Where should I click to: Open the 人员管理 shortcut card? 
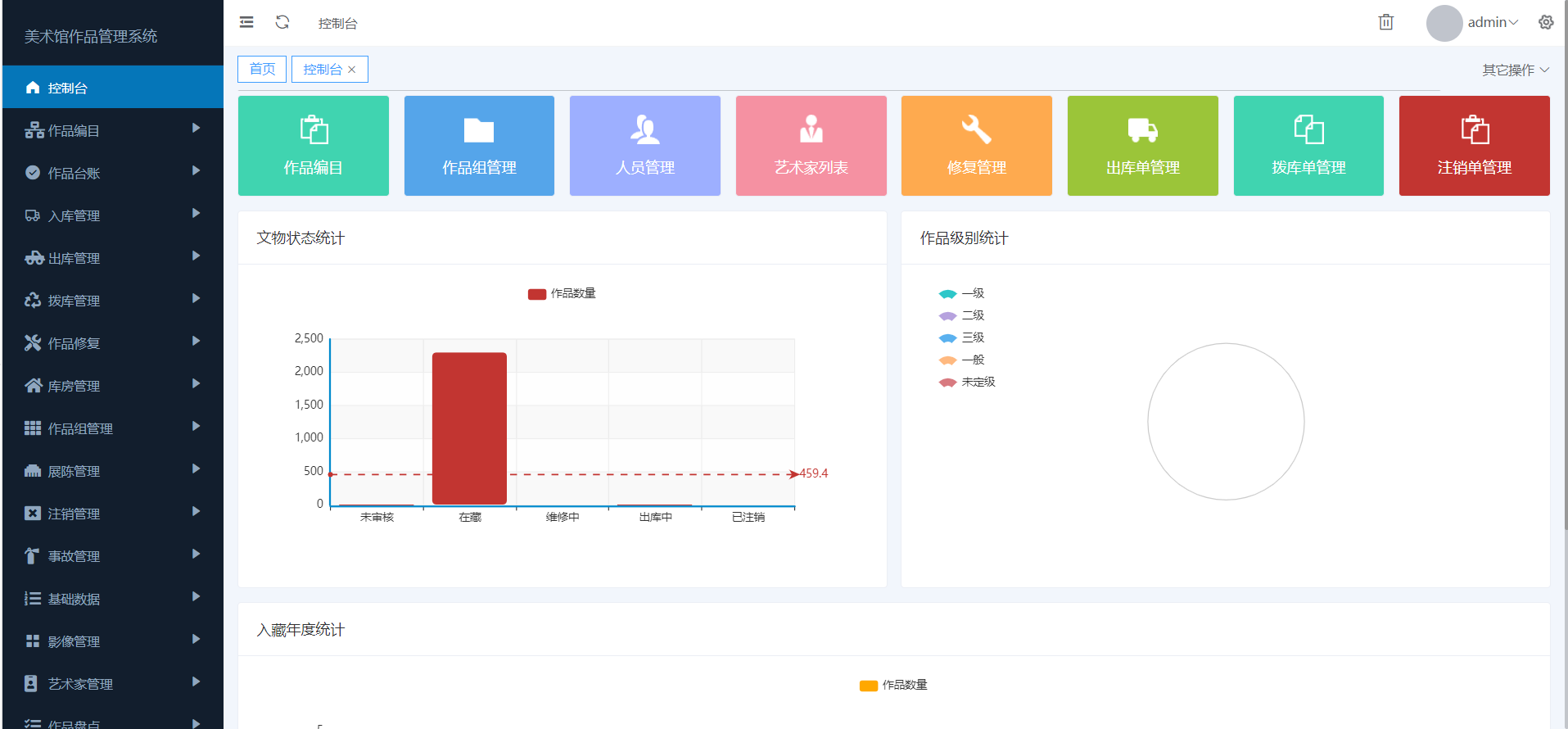coord(645,146)
